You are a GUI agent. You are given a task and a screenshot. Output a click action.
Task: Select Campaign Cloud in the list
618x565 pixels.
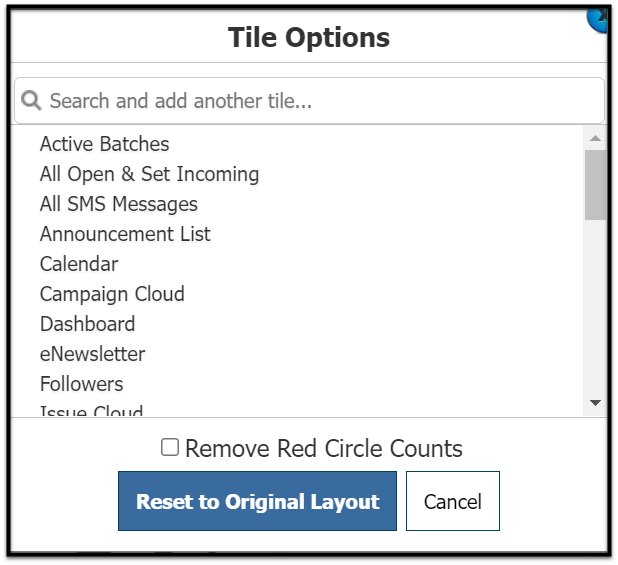click(112, 294)
